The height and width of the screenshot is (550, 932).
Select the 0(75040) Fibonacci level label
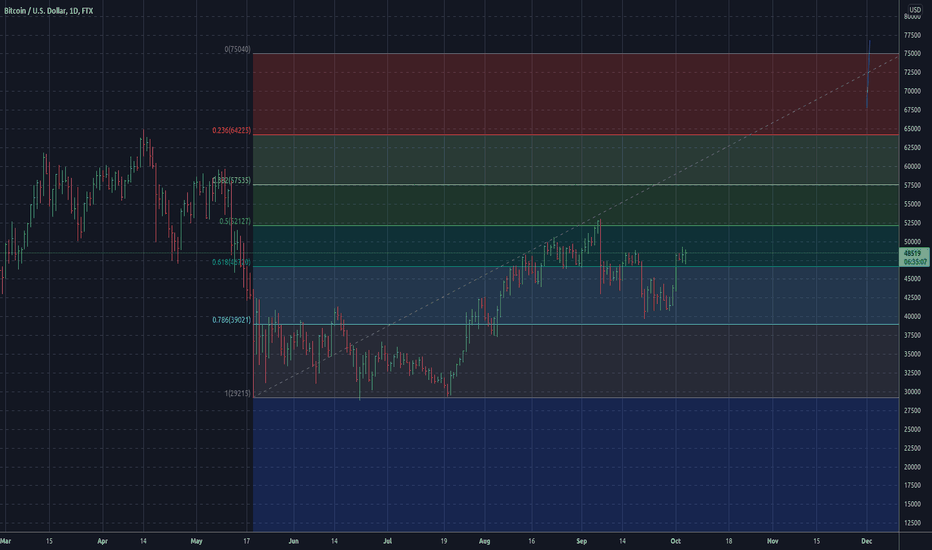pyautogui.click(x=238, y=49)
